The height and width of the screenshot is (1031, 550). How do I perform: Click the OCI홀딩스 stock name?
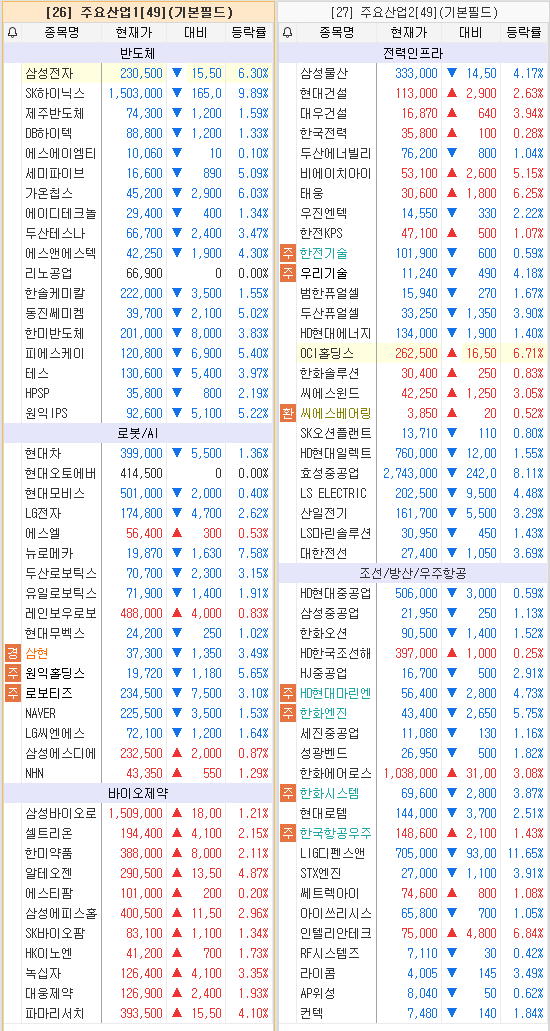coord(327,353)
